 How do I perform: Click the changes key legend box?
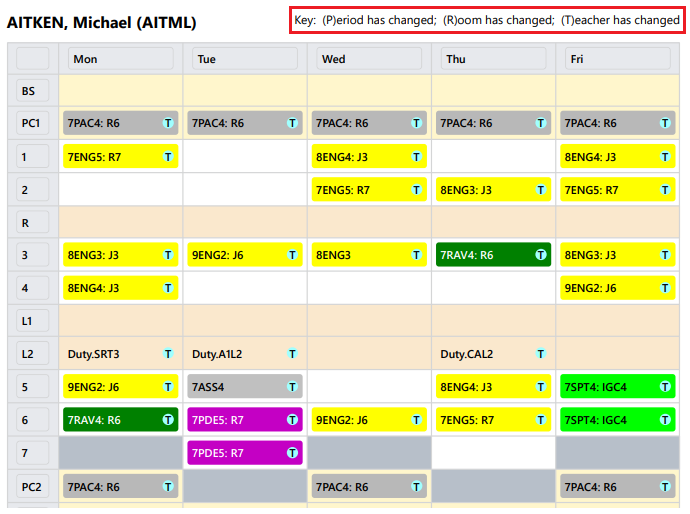(487, 20)
